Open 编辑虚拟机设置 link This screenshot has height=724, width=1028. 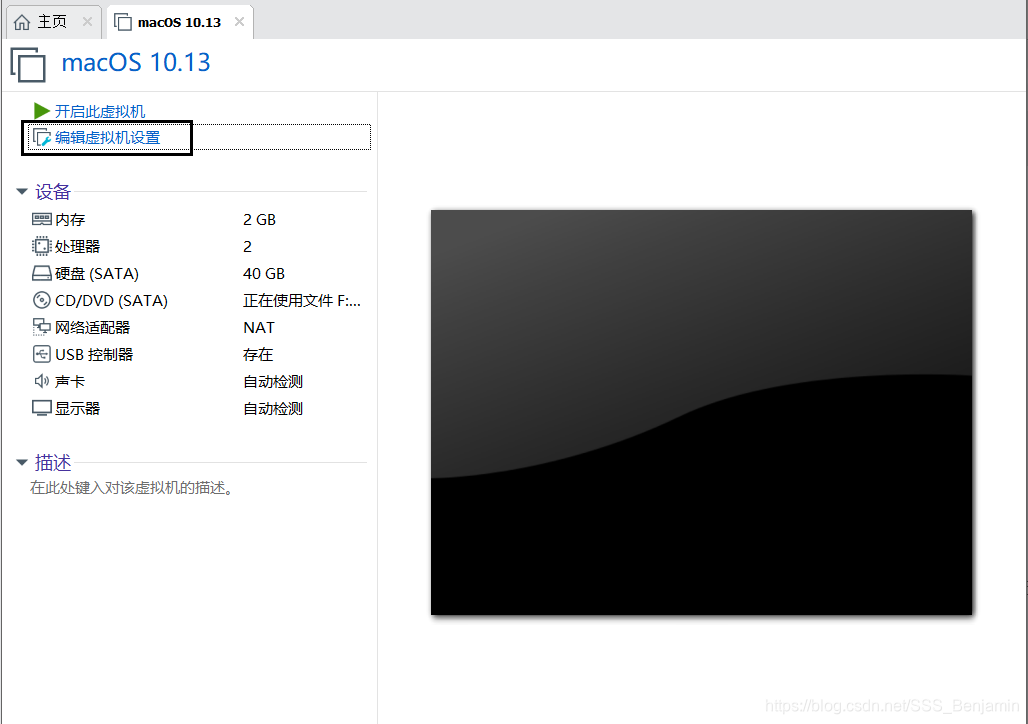tap(108, 138)
